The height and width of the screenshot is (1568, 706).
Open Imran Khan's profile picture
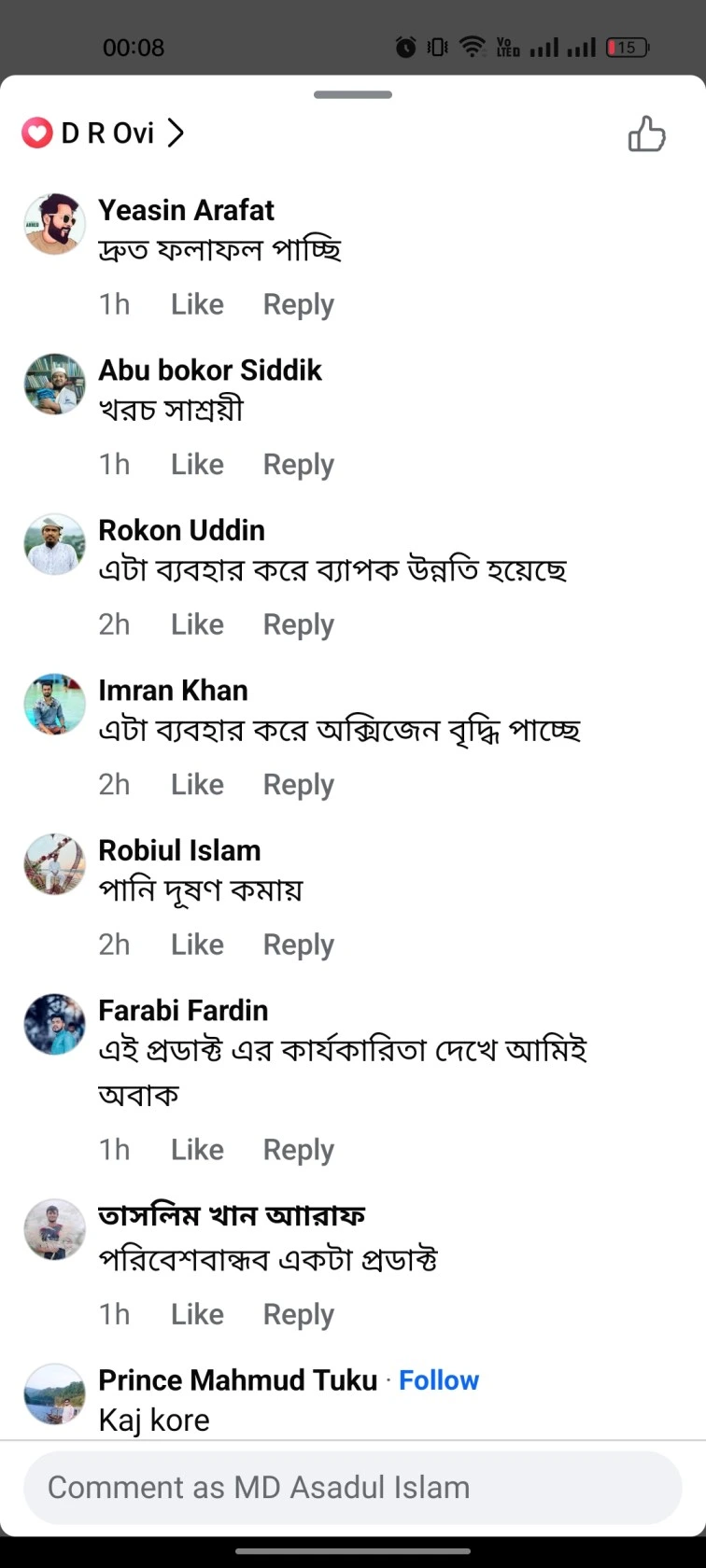54,704
